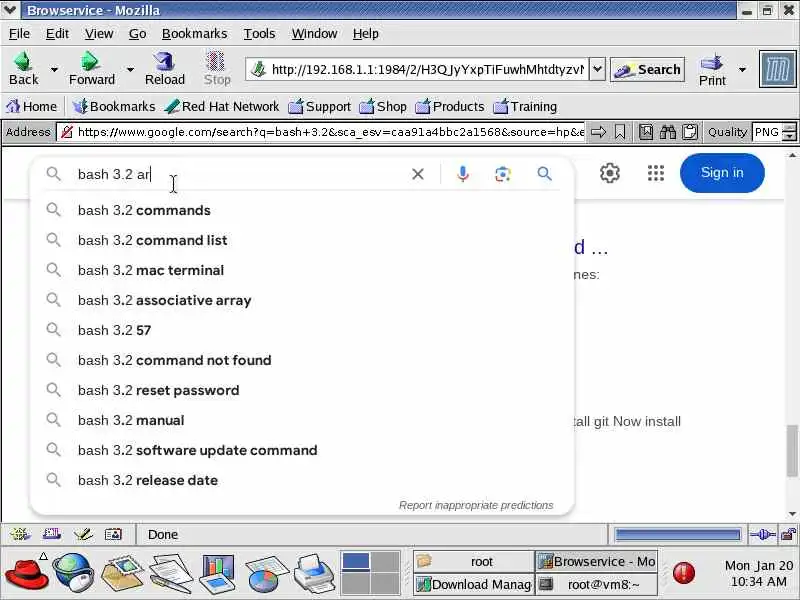Screen dimensions: 800x600
Task: Click the Forward navigation arrow icon
Action: 90,62
